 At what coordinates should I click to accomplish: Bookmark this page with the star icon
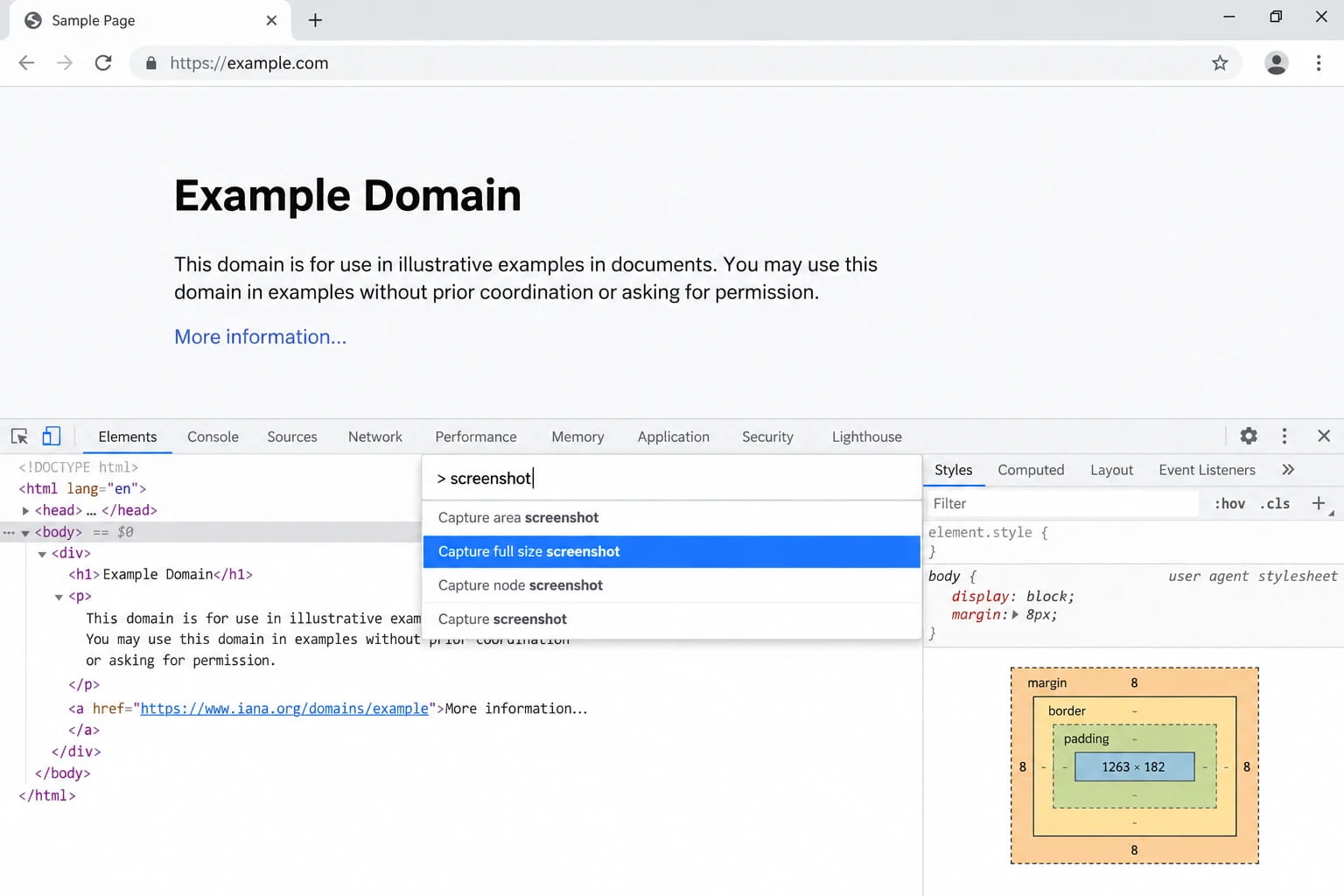coord(1220,63)
